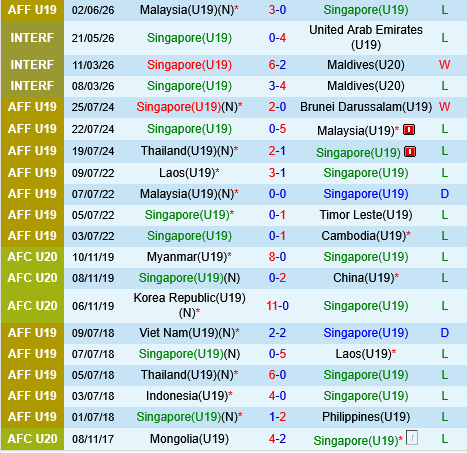Select Mongolia(U19) team name
Image resolution: width=467 pixels, height=453 pixels.
pos(189,439)
